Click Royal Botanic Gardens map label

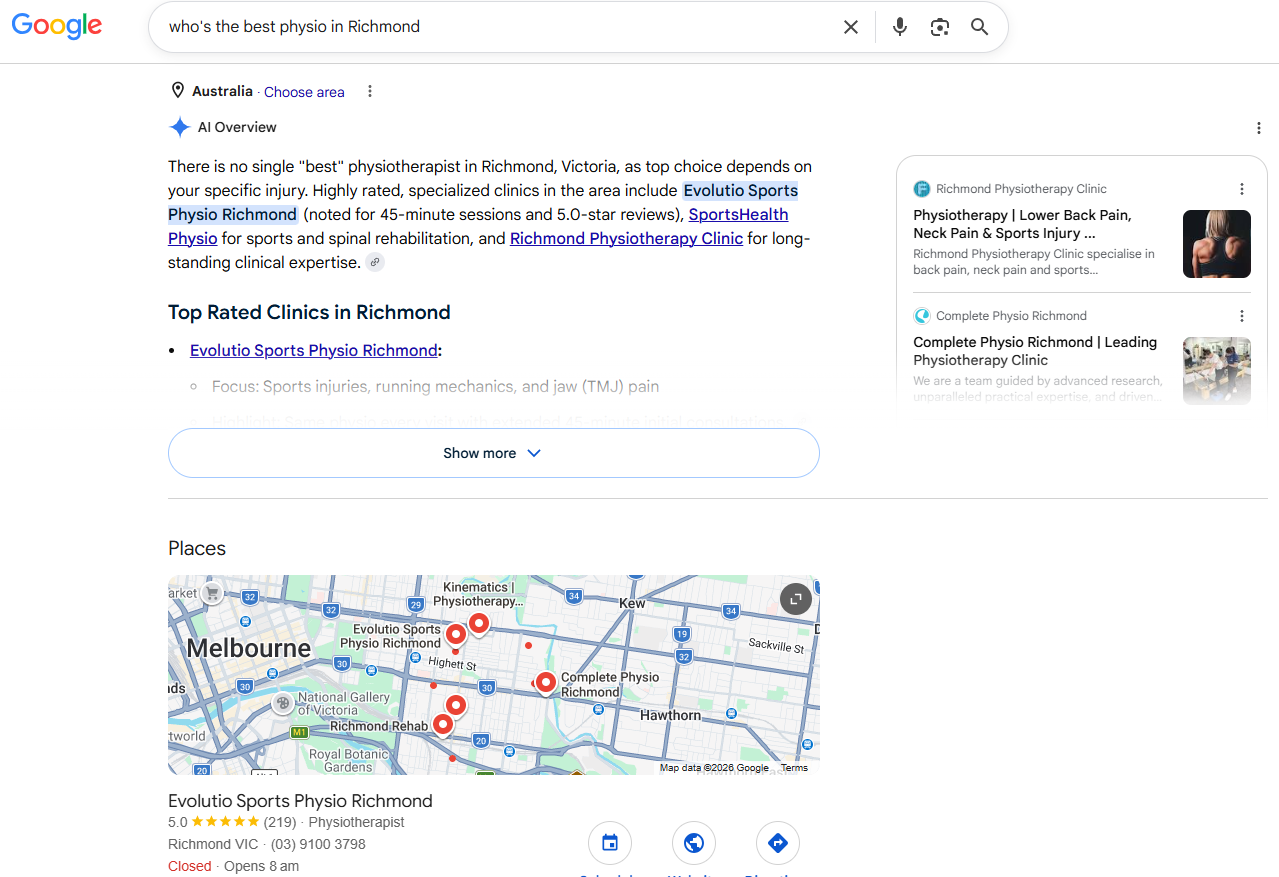[x=347, y=761]
